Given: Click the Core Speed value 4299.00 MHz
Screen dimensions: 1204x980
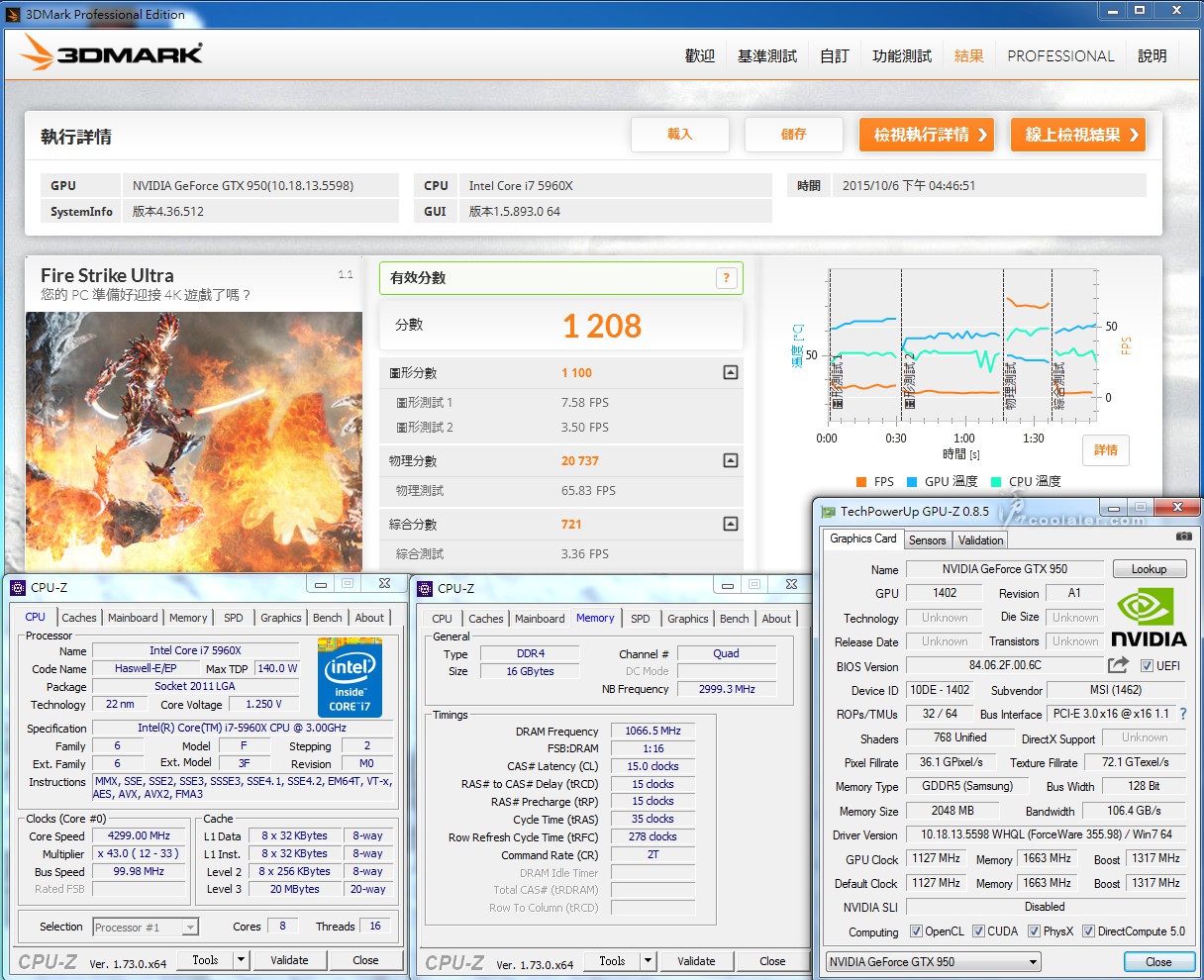Looking at the screenshot, I should pos(141,835).
